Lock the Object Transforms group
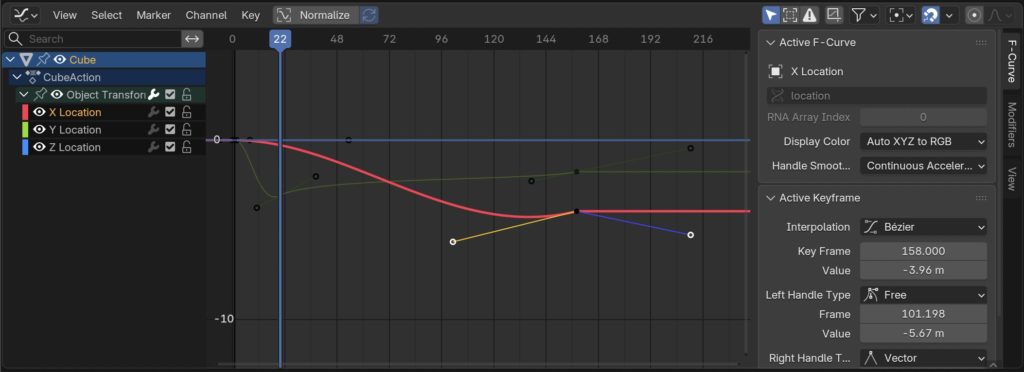This screenshot has height=372, width=1024. tap(187, 95)
